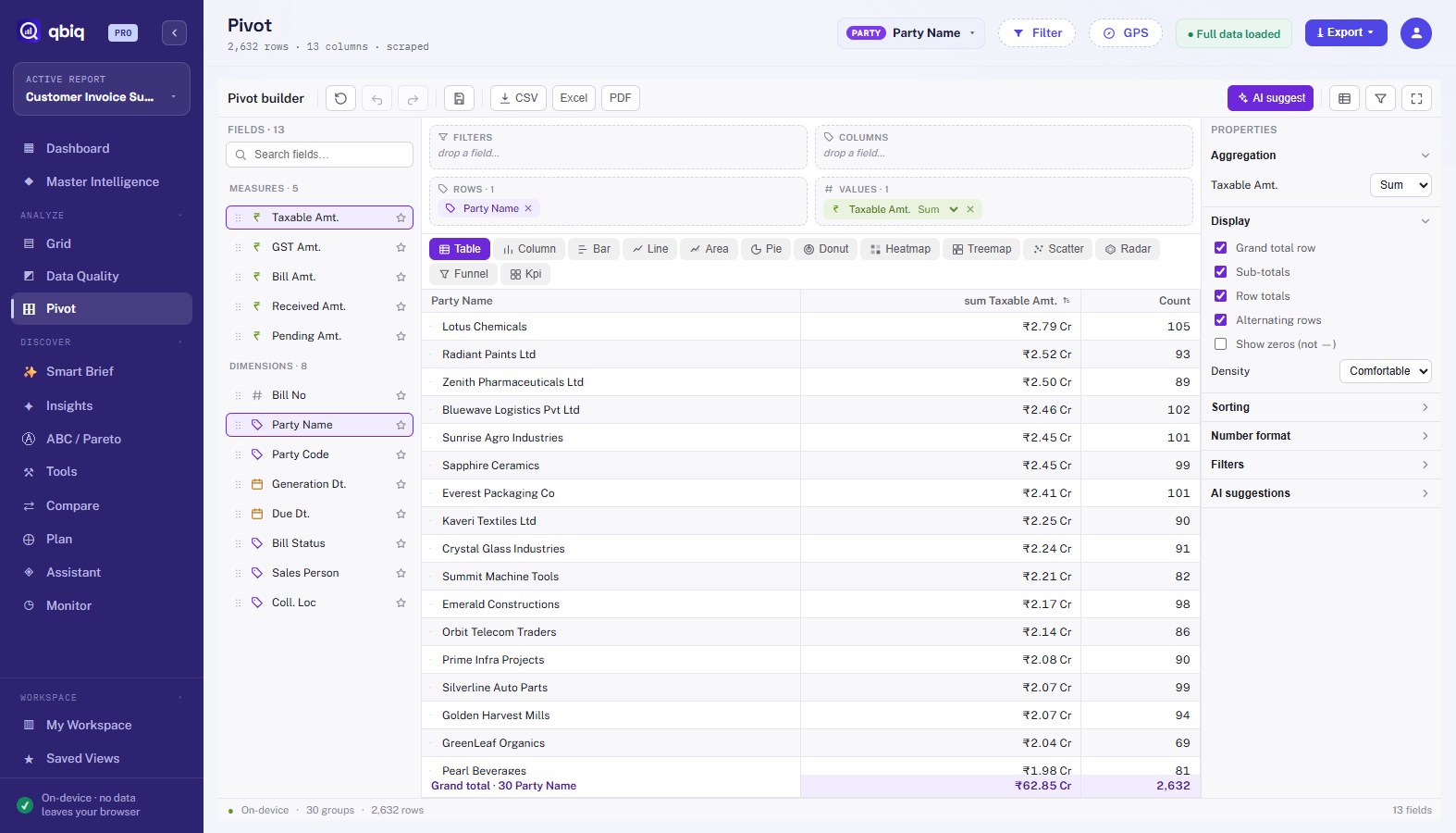The height and width of the screenshot is (833, 1456).
Task: Open fullscreen view icon in toolbar
Action: 1416,98
